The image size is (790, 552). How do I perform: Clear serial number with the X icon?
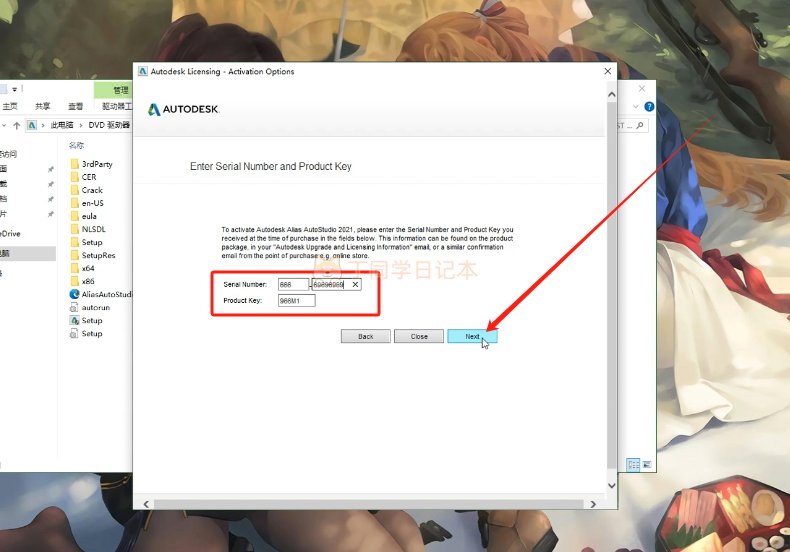pos(355,285)
